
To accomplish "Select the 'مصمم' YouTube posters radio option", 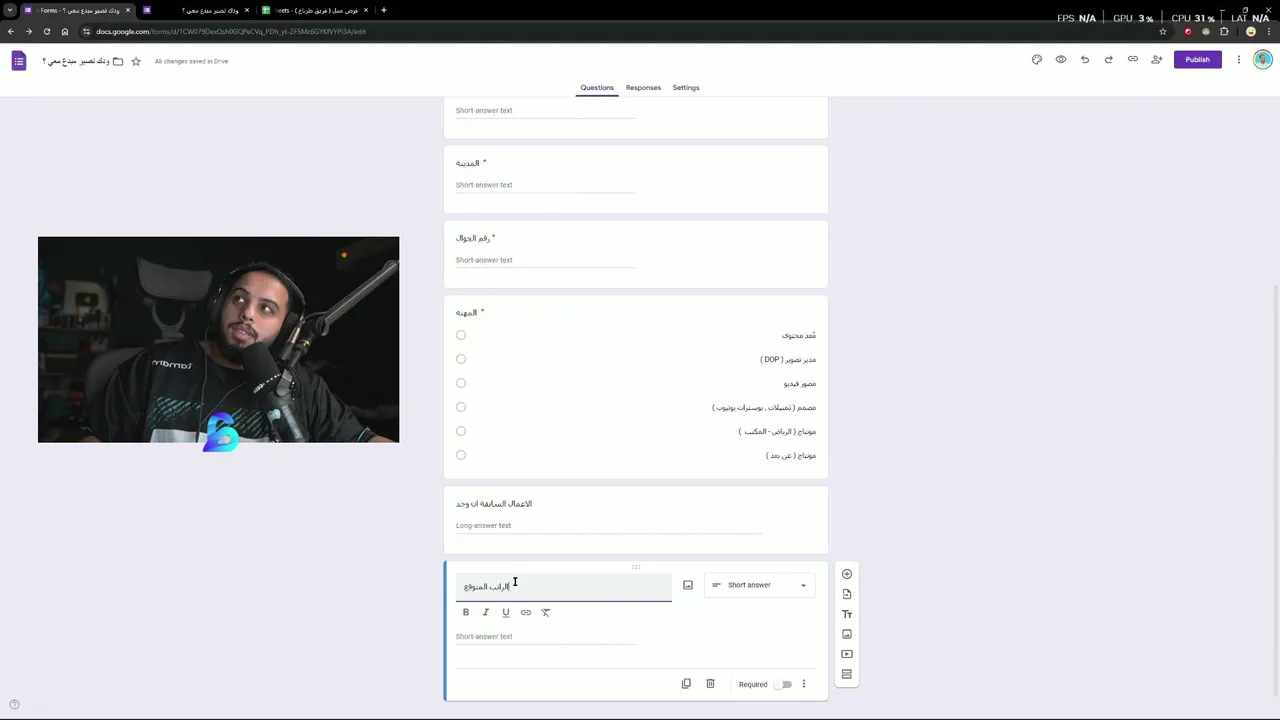I will point(461,407).
